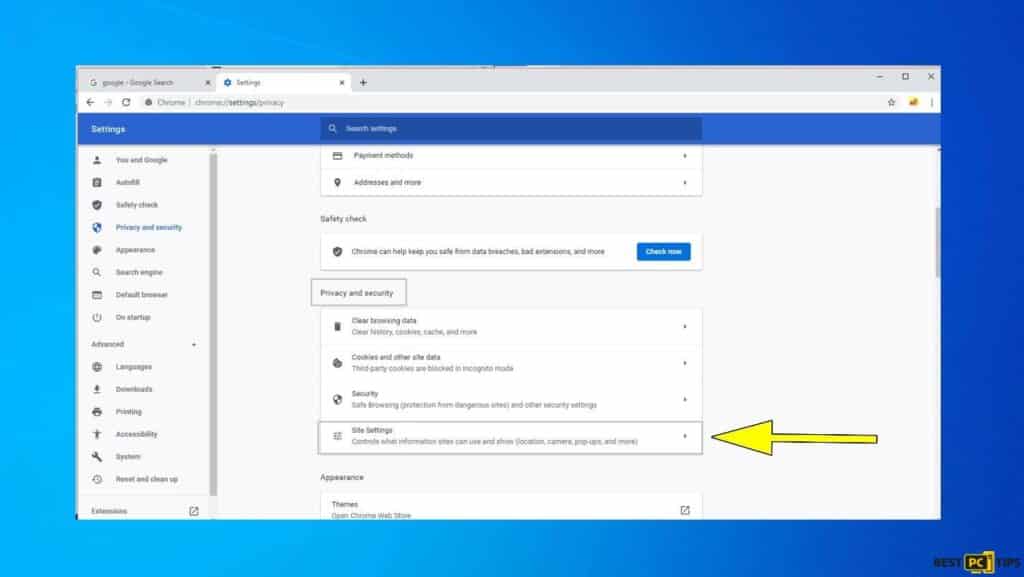Click the address bar URL
1024x577 pixels.
click(239, 102)
